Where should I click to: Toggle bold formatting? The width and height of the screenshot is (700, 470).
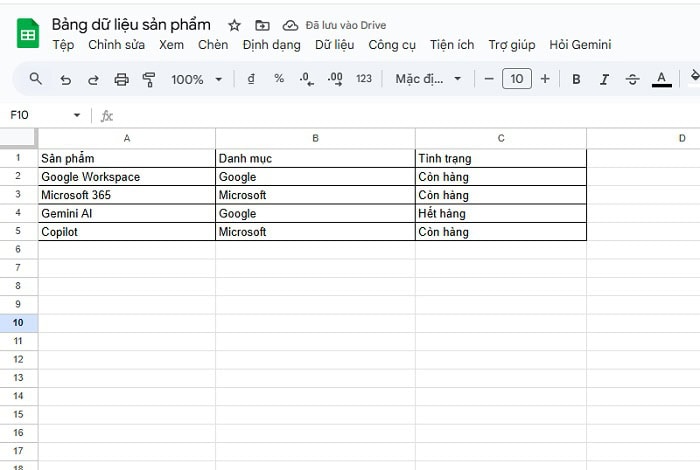pos(576,79)
